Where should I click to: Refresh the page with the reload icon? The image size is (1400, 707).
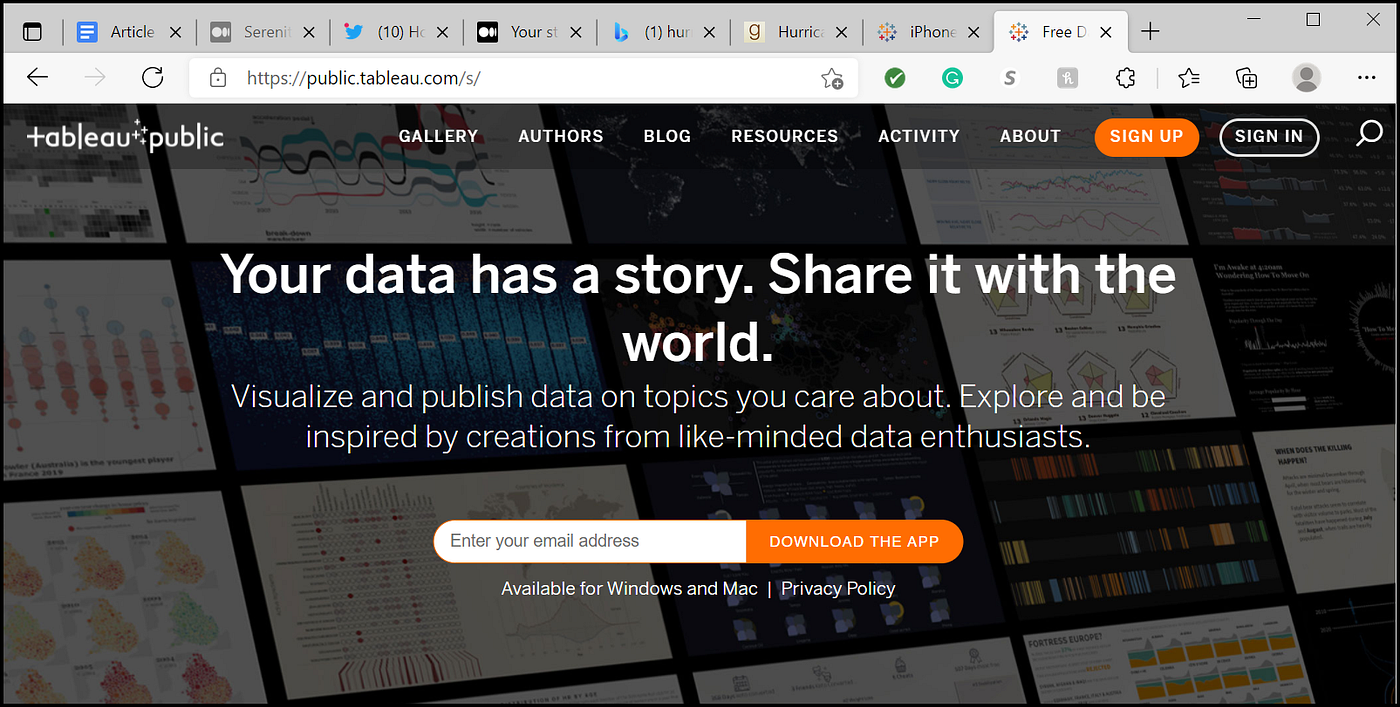click(x=152, y=77)
